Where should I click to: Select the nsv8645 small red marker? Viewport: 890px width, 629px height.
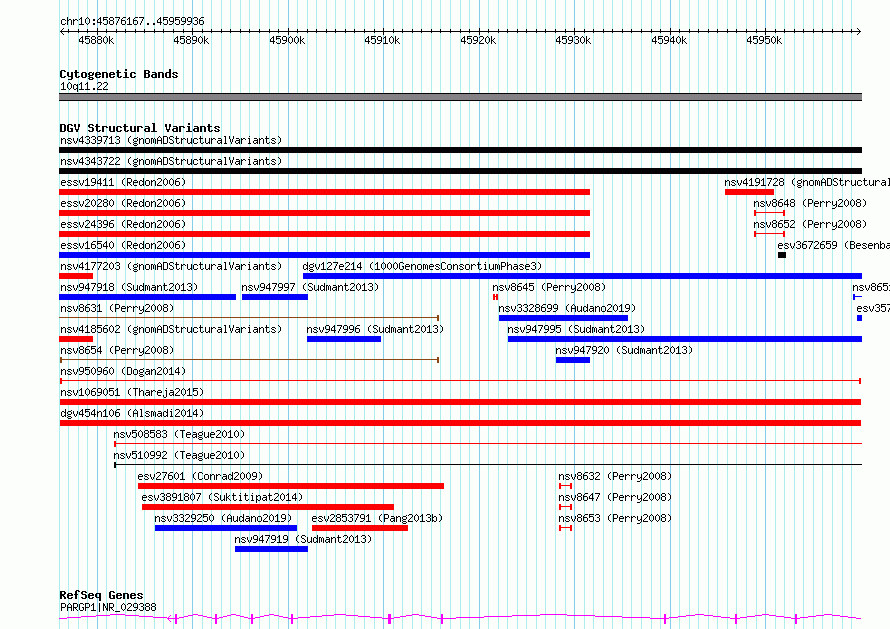496,297
